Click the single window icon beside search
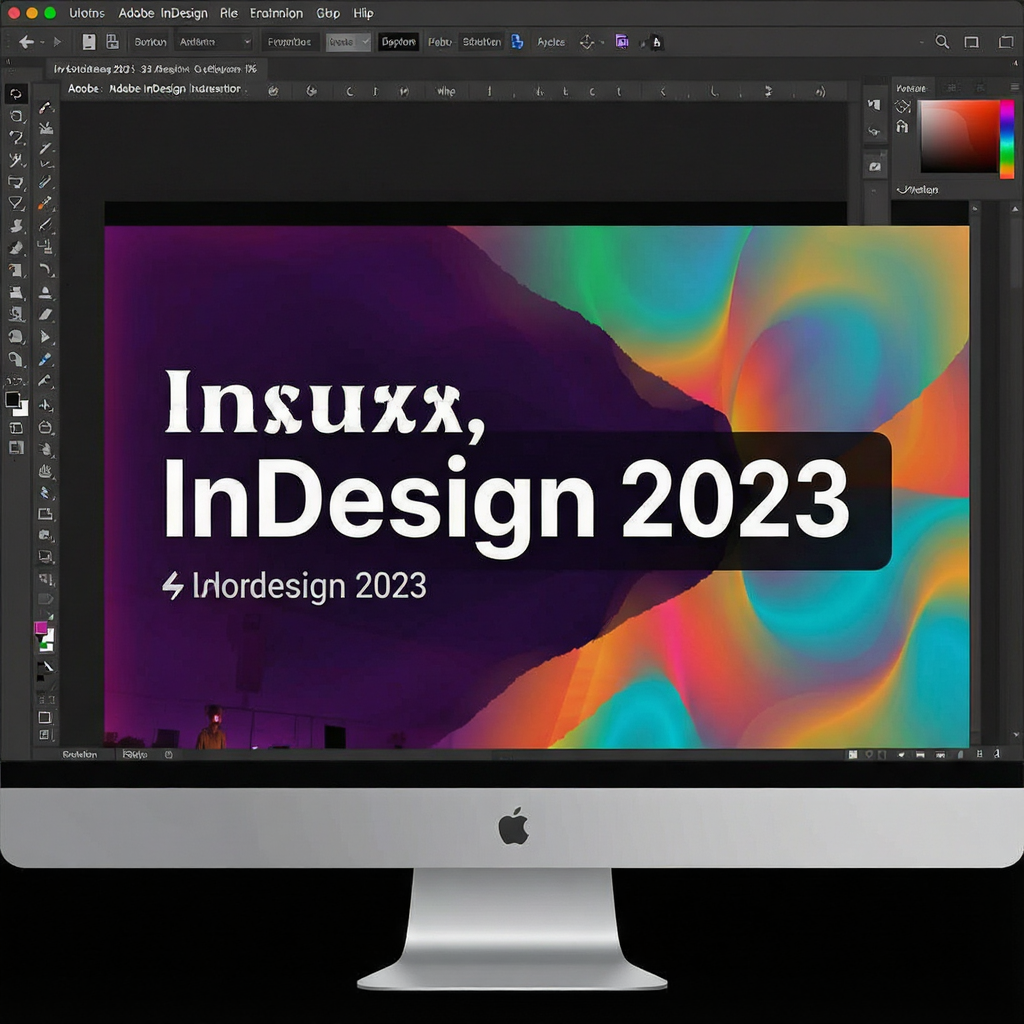1024x1024 pixels. [x=972, y=42]
